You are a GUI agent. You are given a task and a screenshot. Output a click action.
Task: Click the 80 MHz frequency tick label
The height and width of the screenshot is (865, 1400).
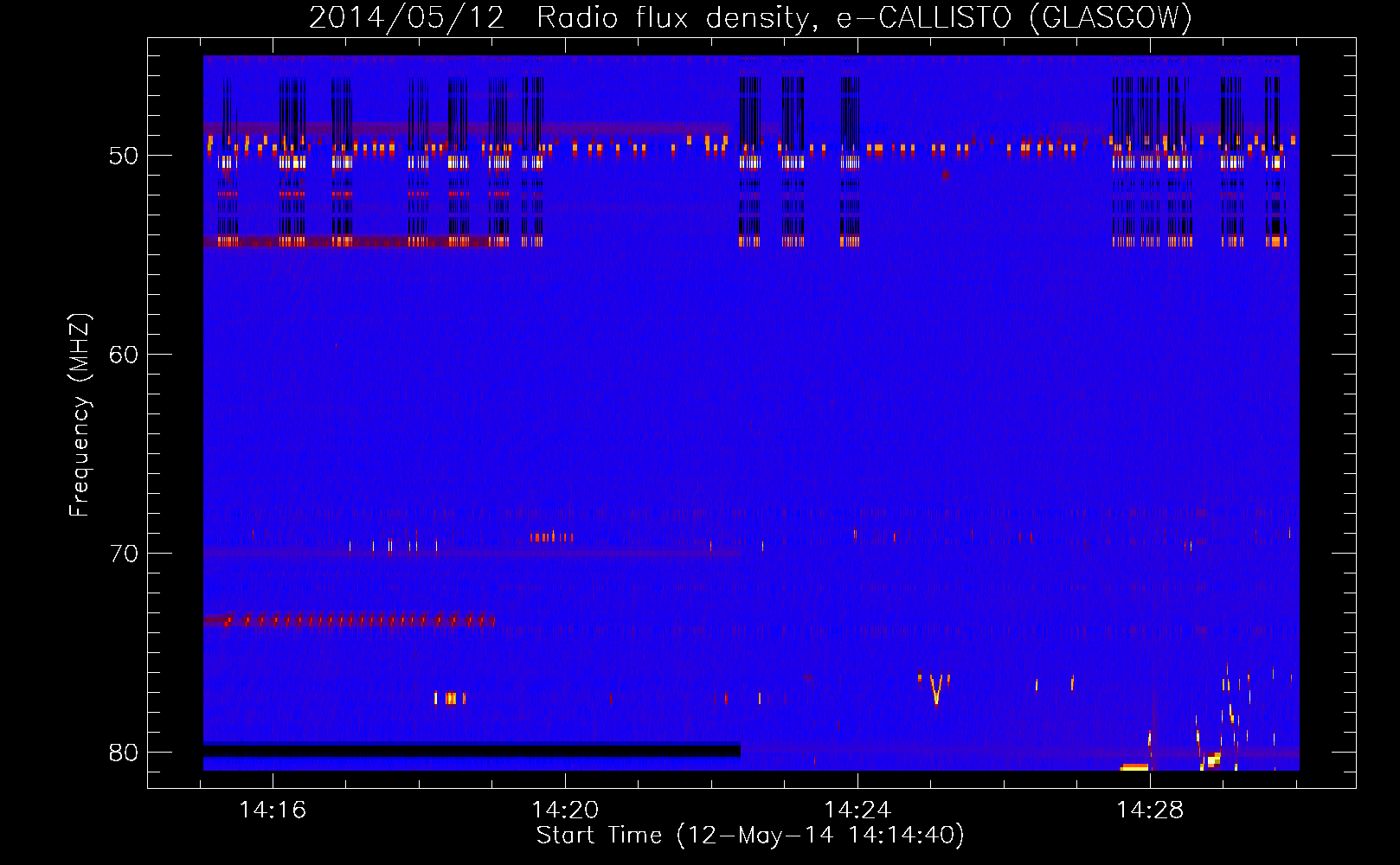point(124,753)
